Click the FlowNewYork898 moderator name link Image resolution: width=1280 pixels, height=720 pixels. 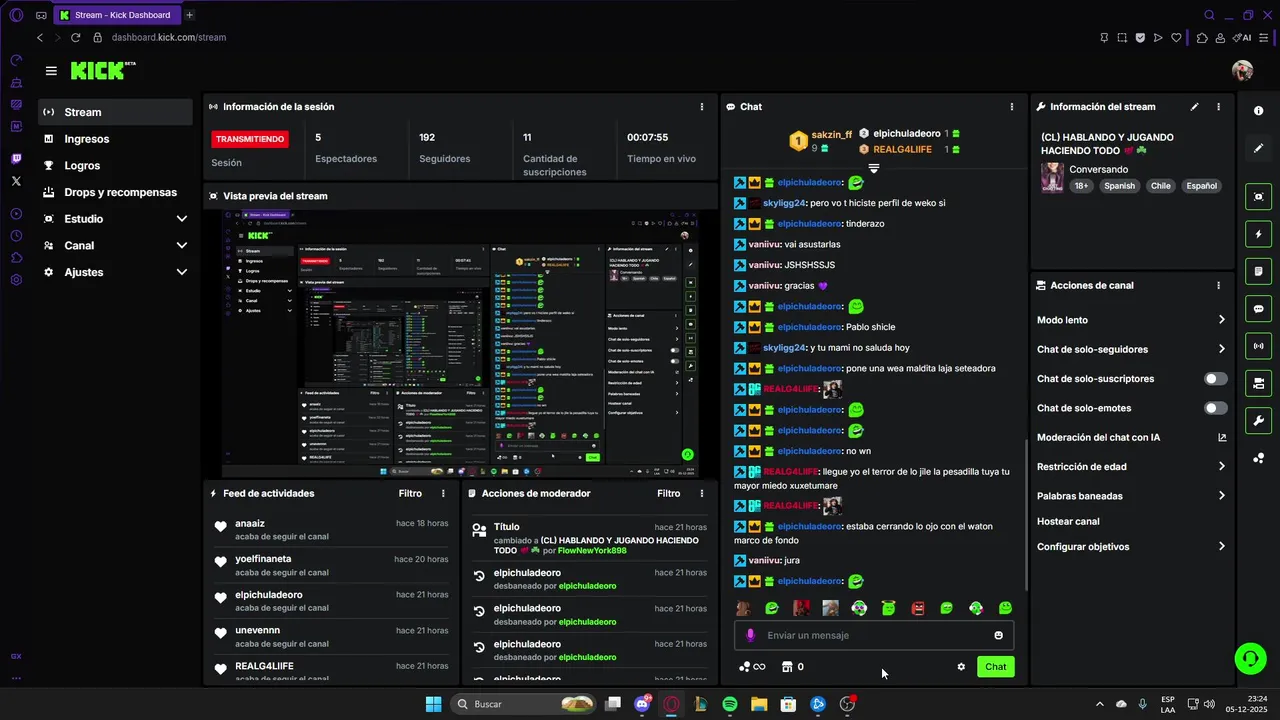click(x=592, y=551)
